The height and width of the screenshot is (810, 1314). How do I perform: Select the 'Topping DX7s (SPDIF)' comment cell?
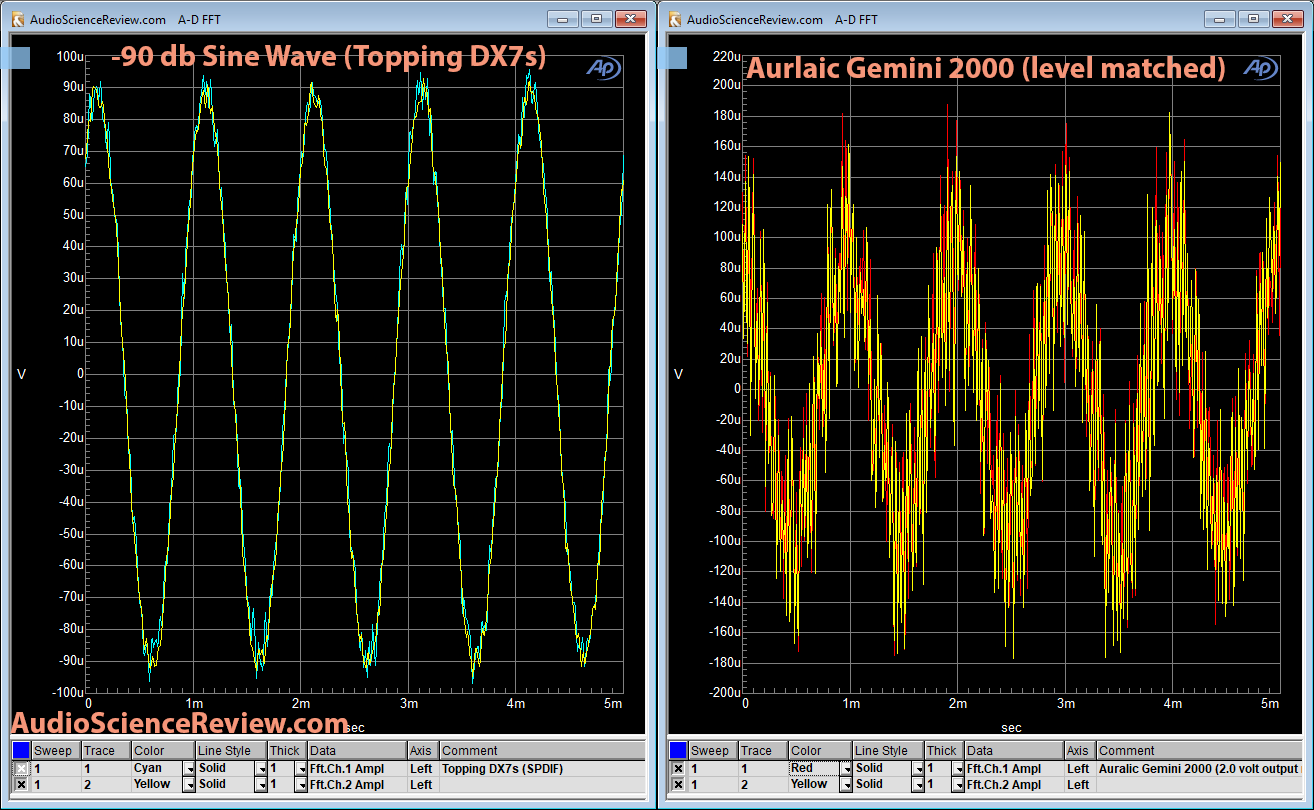pos(542,768)
